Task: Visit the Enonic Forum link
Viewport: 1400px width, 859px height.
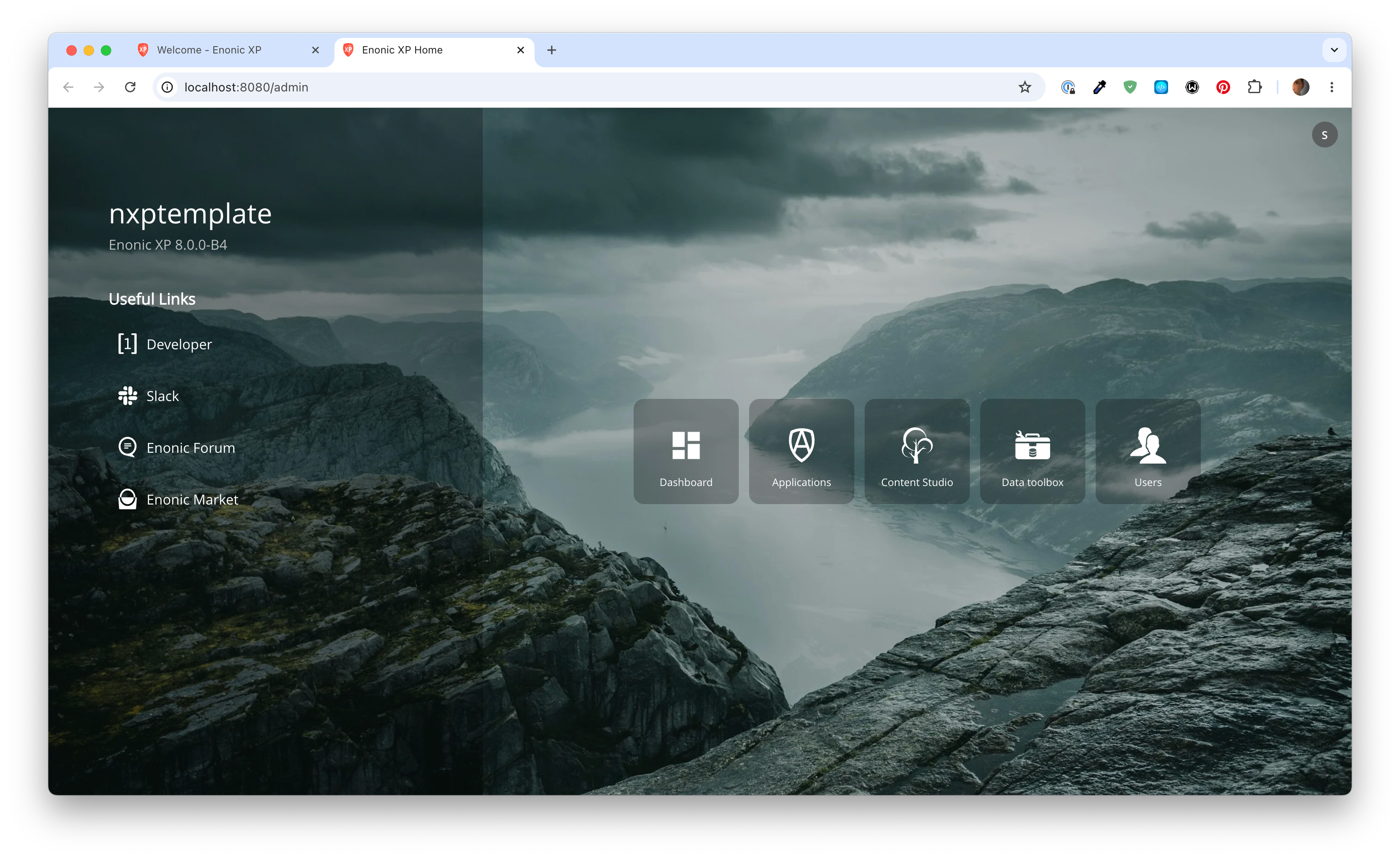Action: pos(176,448)
